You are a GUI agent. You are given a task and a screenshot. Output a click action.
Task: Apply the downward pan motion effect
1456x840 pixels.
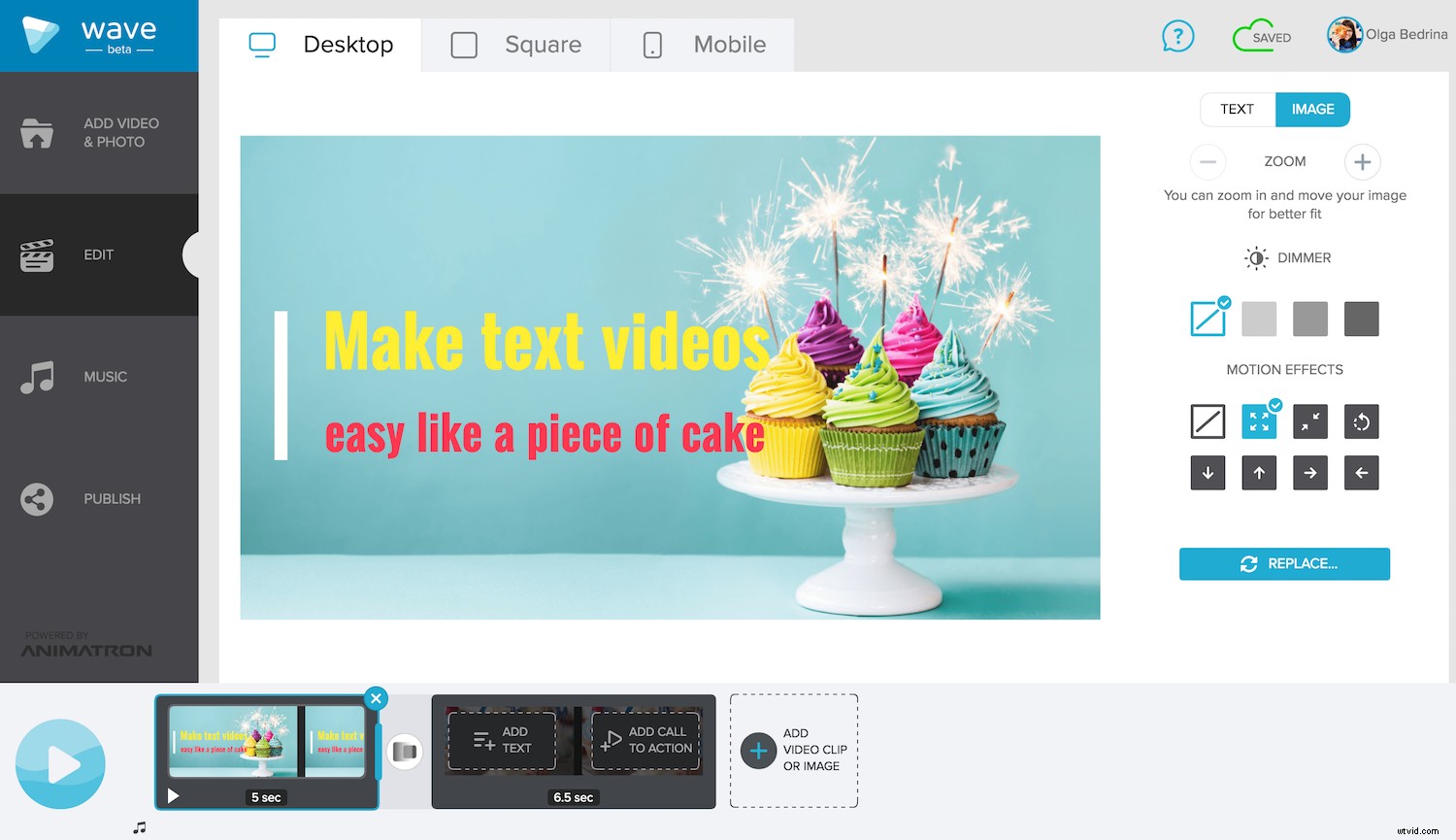[x=1208, y=473]
